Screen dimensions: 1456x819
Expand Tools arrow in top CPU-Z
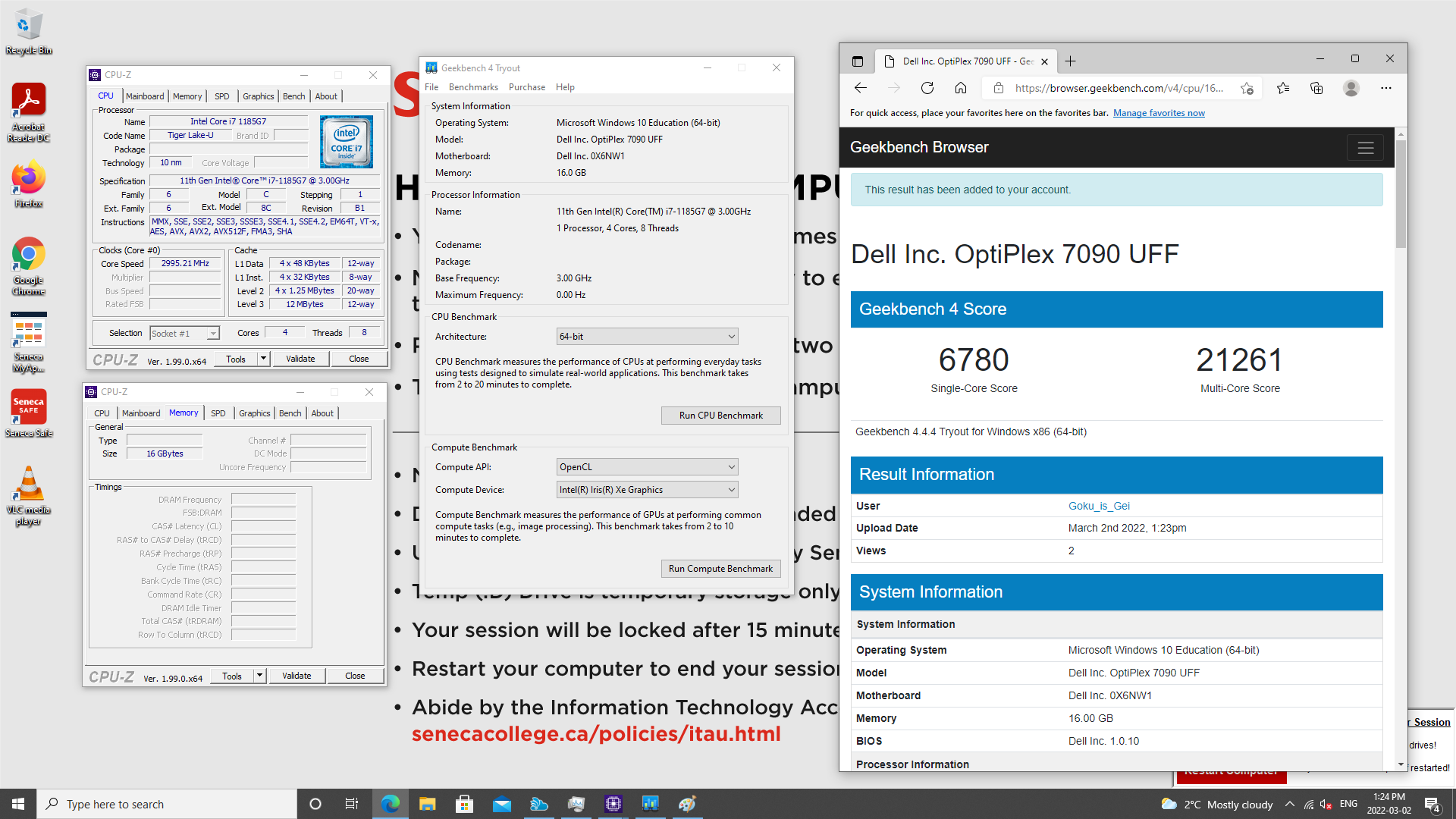[263, 359]
